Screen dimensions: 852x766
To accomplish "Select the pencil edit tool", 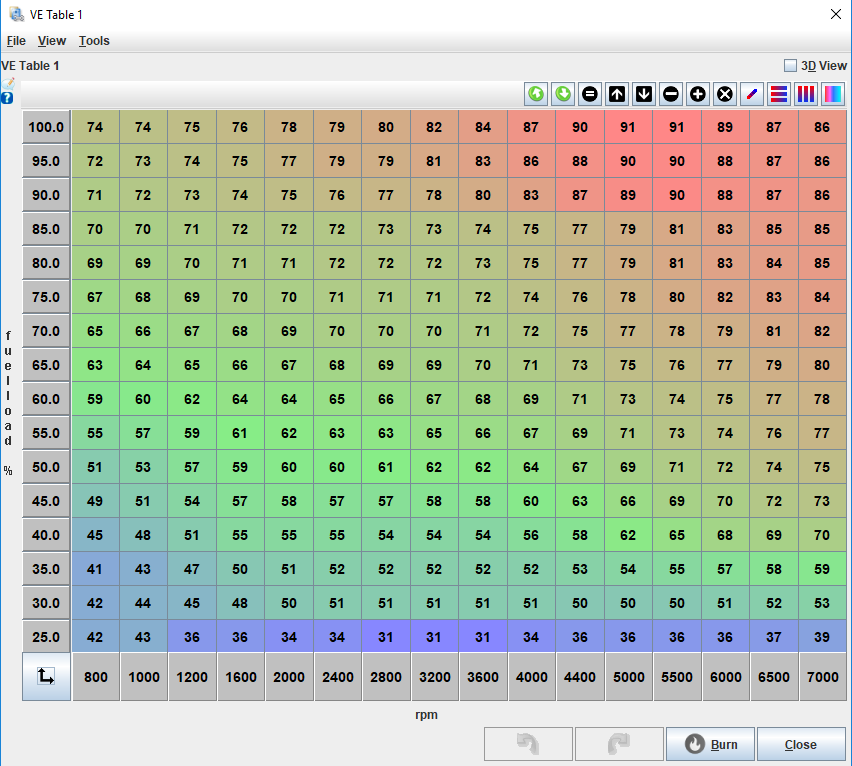I will tap(751, 93).
